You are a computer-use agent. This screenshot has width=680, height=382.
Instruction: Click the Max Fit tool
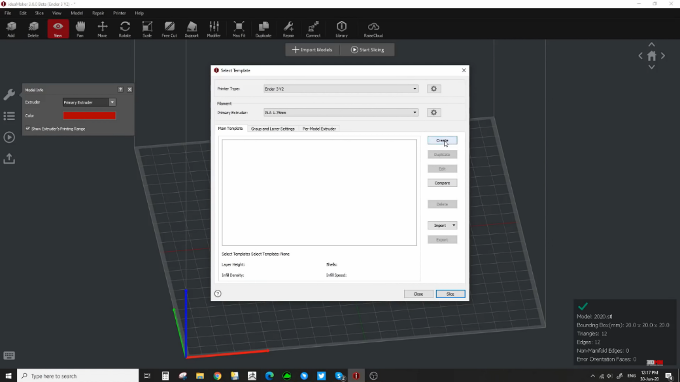click(x=239, y=29)
